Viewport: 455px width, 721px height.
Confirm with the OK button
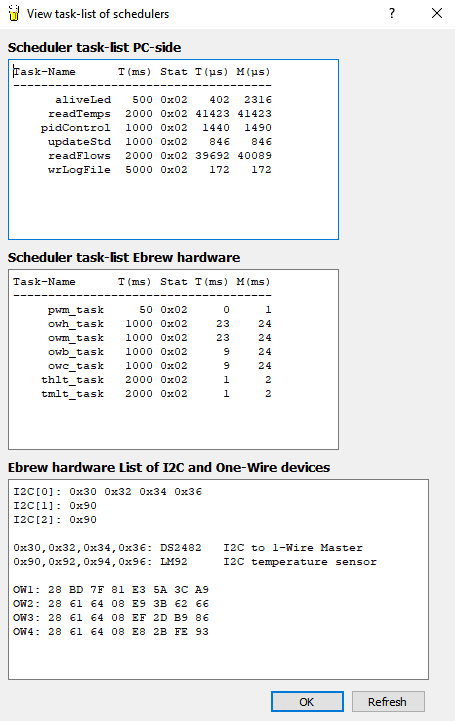(307, 702)
